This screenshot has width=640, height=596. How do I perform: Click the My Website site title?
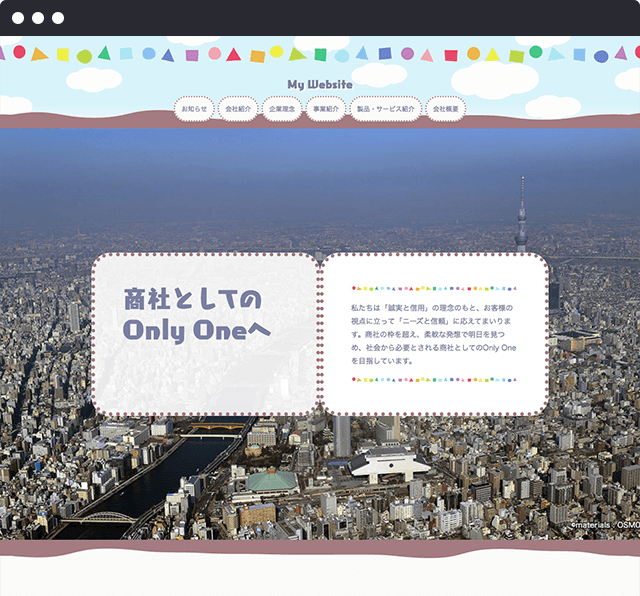(x=320, y=85)
